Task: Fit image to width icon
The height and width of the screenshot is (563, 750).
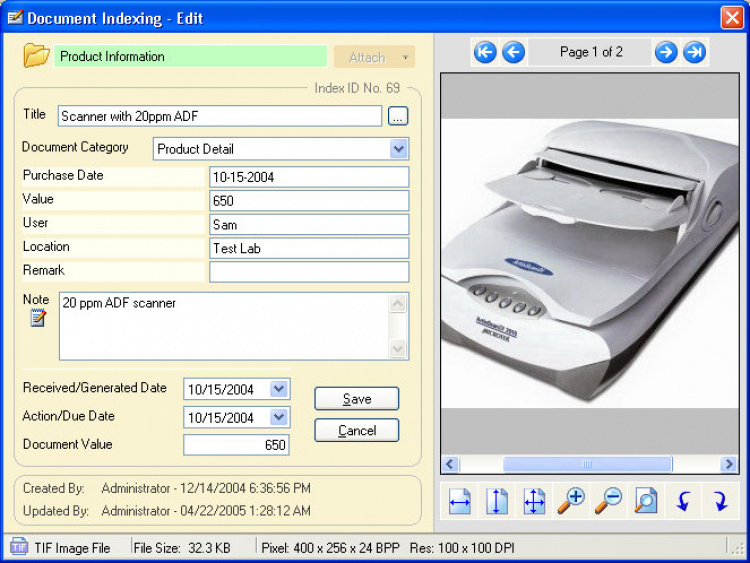Action: [x=460, y=501]
